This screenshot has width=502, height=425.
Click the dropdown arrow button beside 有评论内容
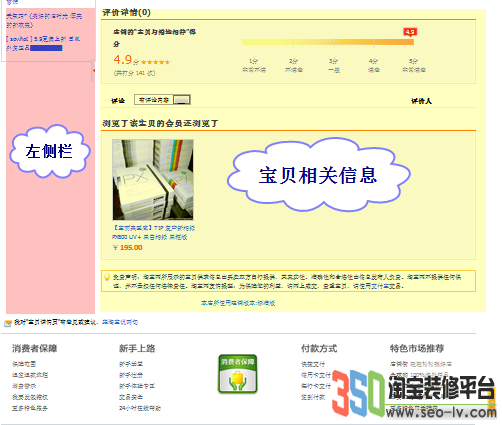(182, 100)
